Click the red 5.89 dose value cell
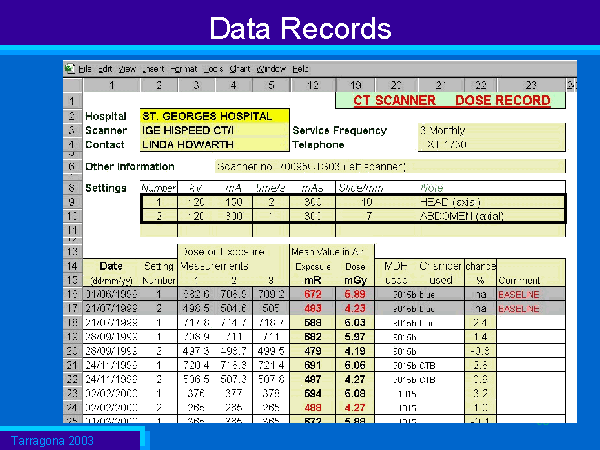The height and width of the screenshot is (450, 600). (x=355, y=296)
